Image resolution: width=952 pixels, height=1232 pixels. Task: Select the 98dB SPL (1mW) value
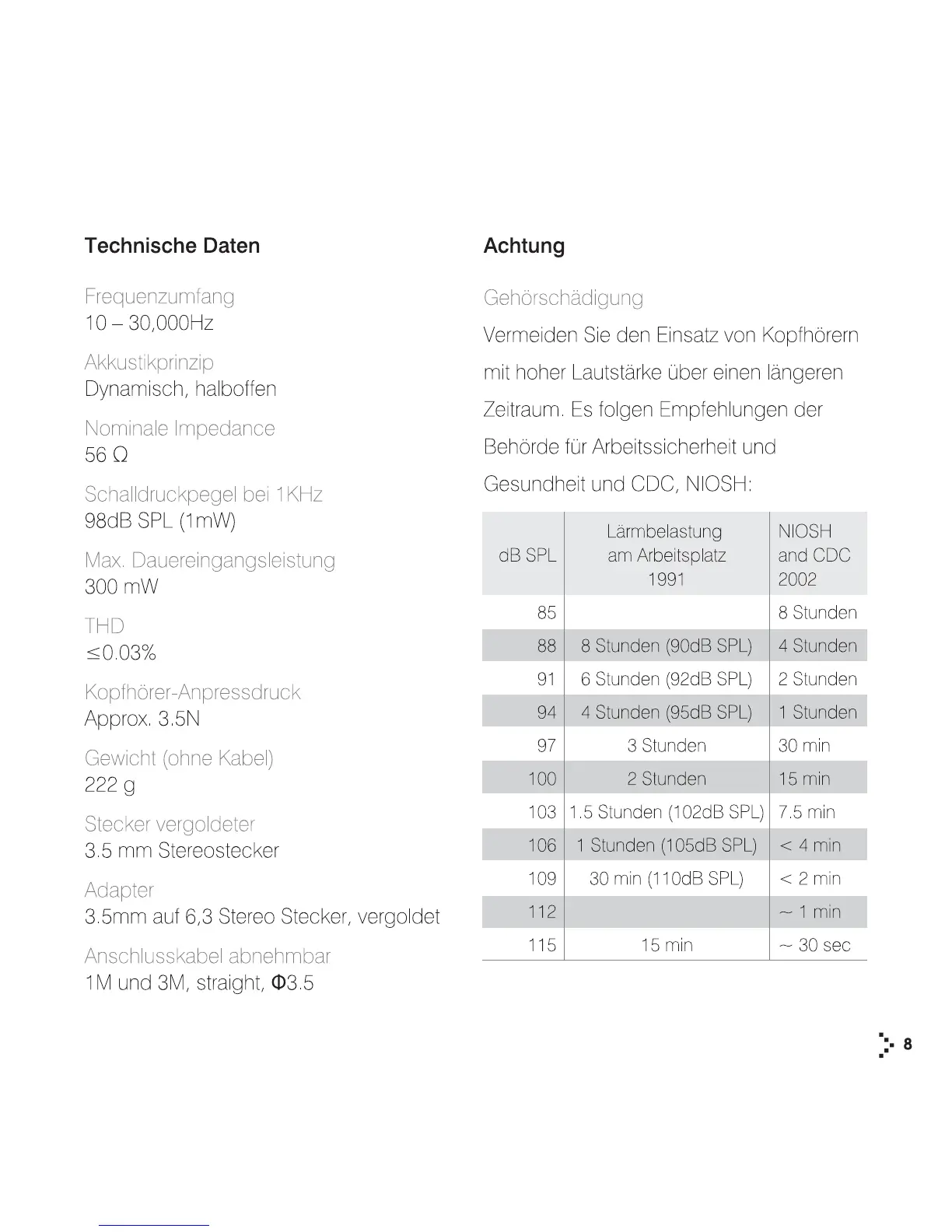pyautogui.click(x=160, y=521)
